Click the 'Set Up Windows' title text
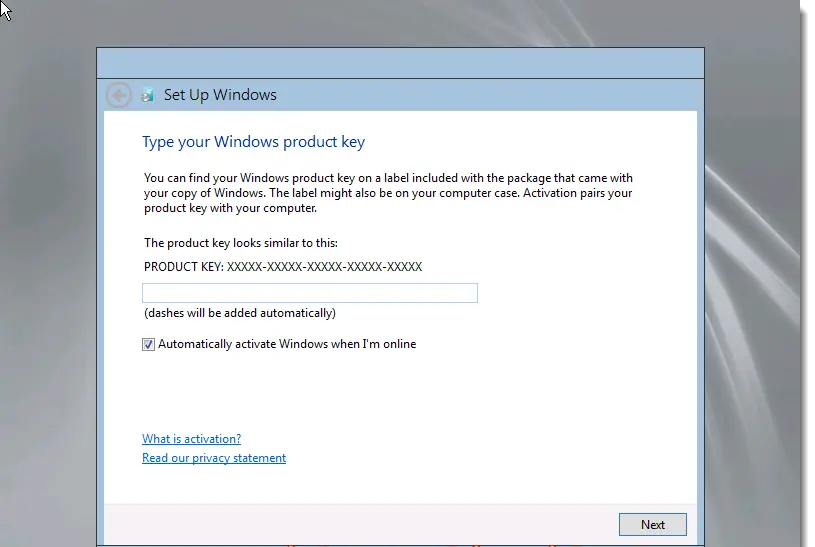The image size is (815, 547). point(220,95)
